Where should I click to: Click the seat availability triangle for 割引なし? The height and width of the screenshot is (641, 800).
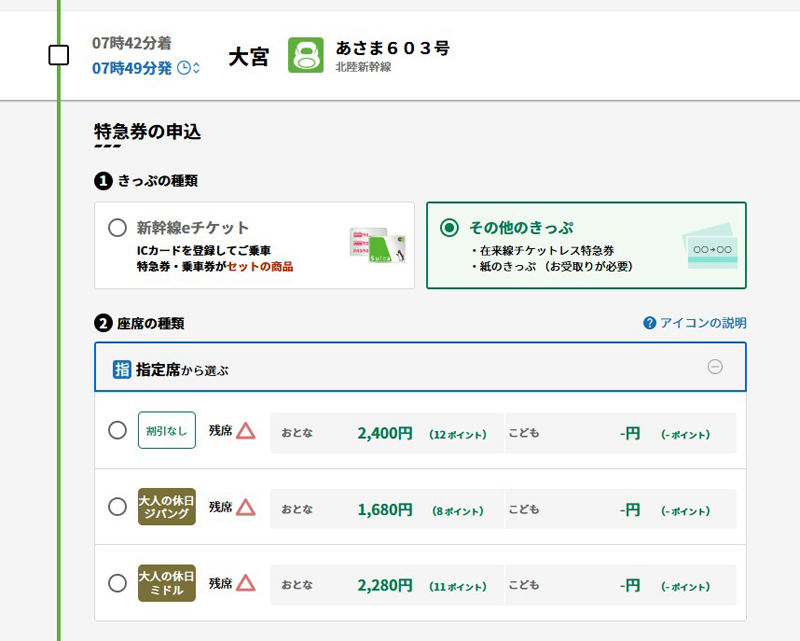click(x=246, y=431)
